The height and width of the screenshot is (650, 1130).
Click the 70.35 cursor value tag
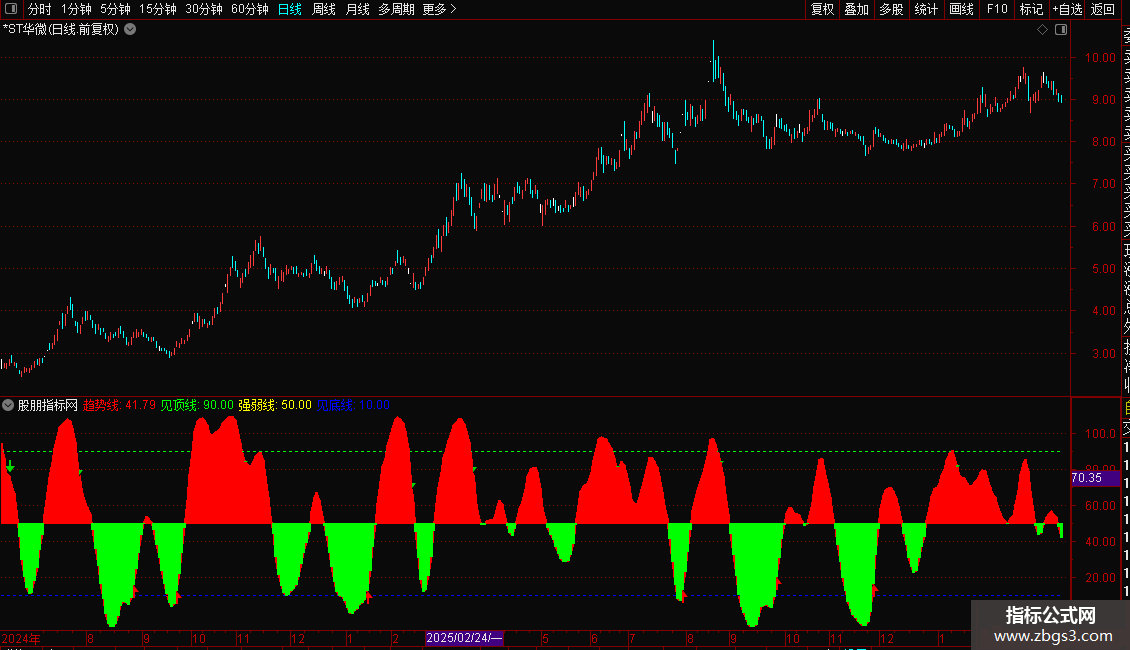click(1095, 478)
